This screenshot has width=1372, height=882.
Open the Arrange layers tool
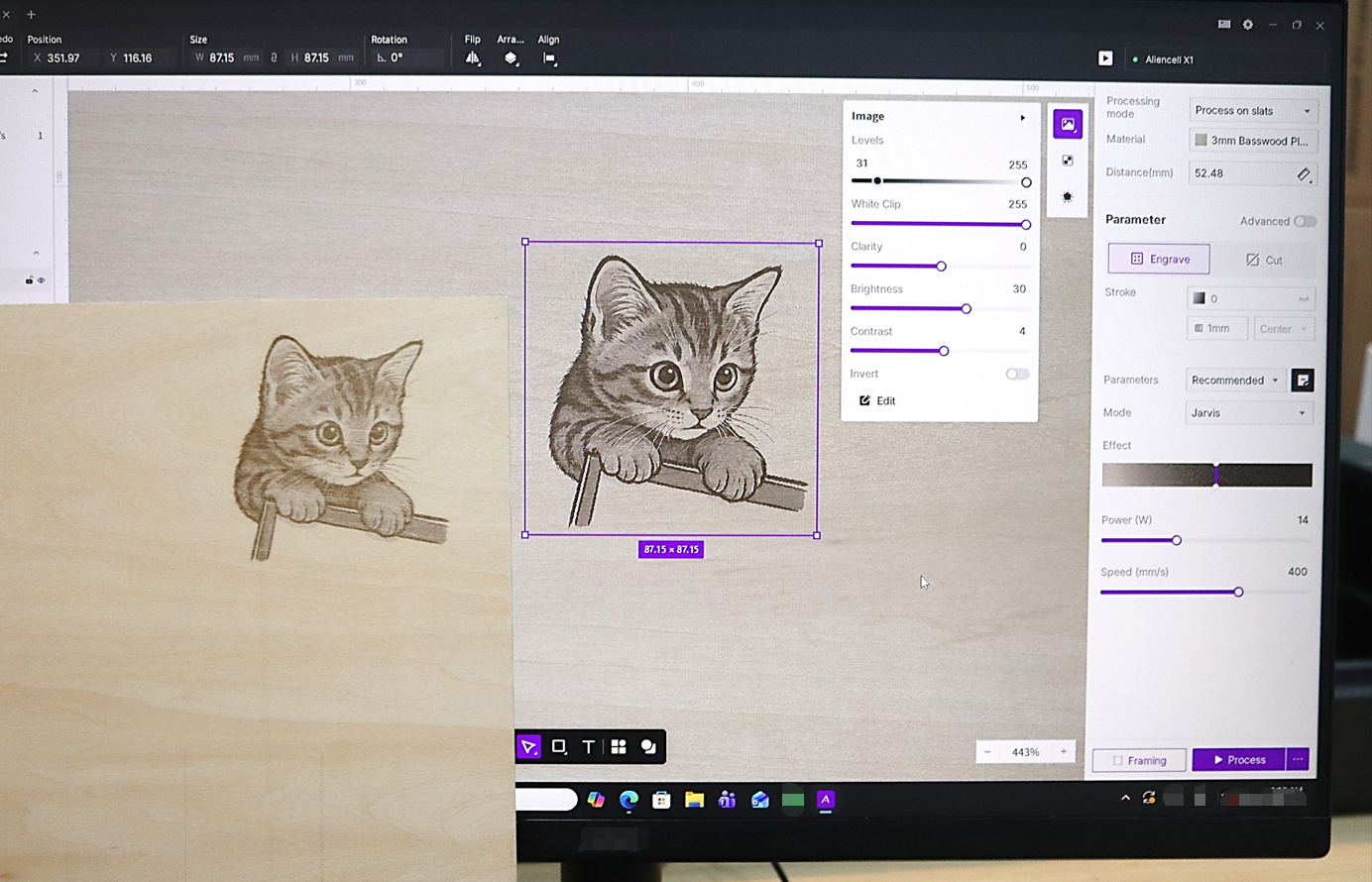pyautogui.click(x=511, y=58)
